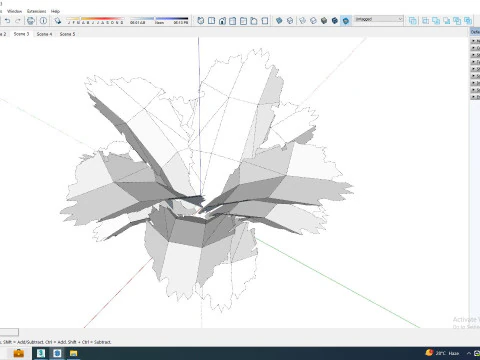The width and height of the screenshot is (480, 360).
Task: Select Wireframe style icon
Action: (302, 21)
